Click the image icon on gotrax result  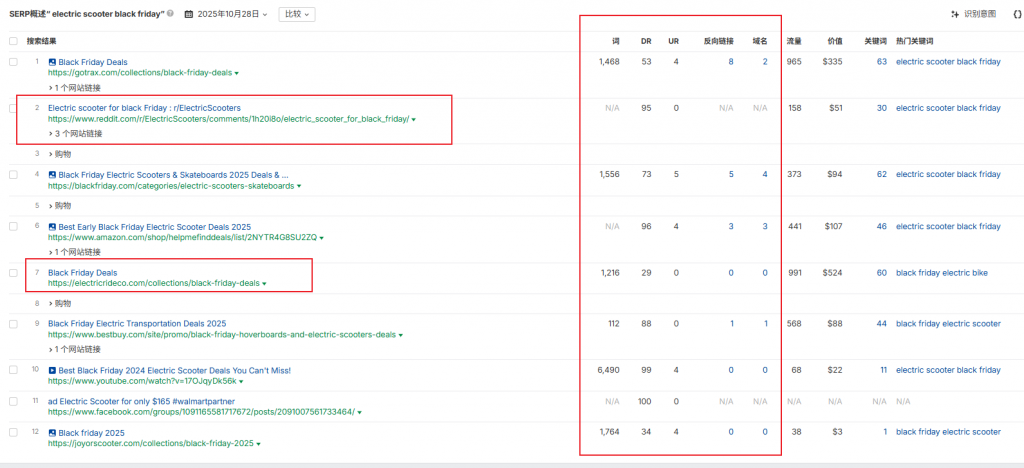click(x=52, y=62)
